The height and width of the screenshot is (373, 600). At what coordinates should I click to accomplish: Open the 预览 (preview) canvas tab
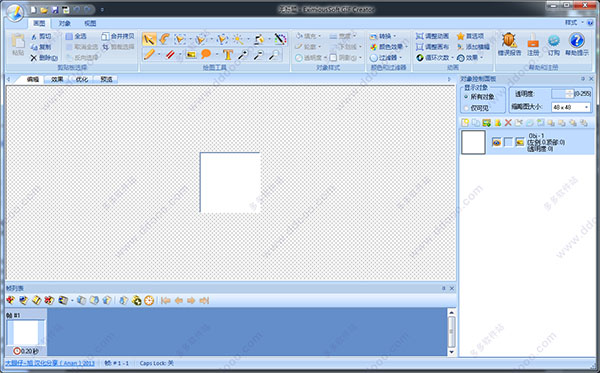[106, 80]
